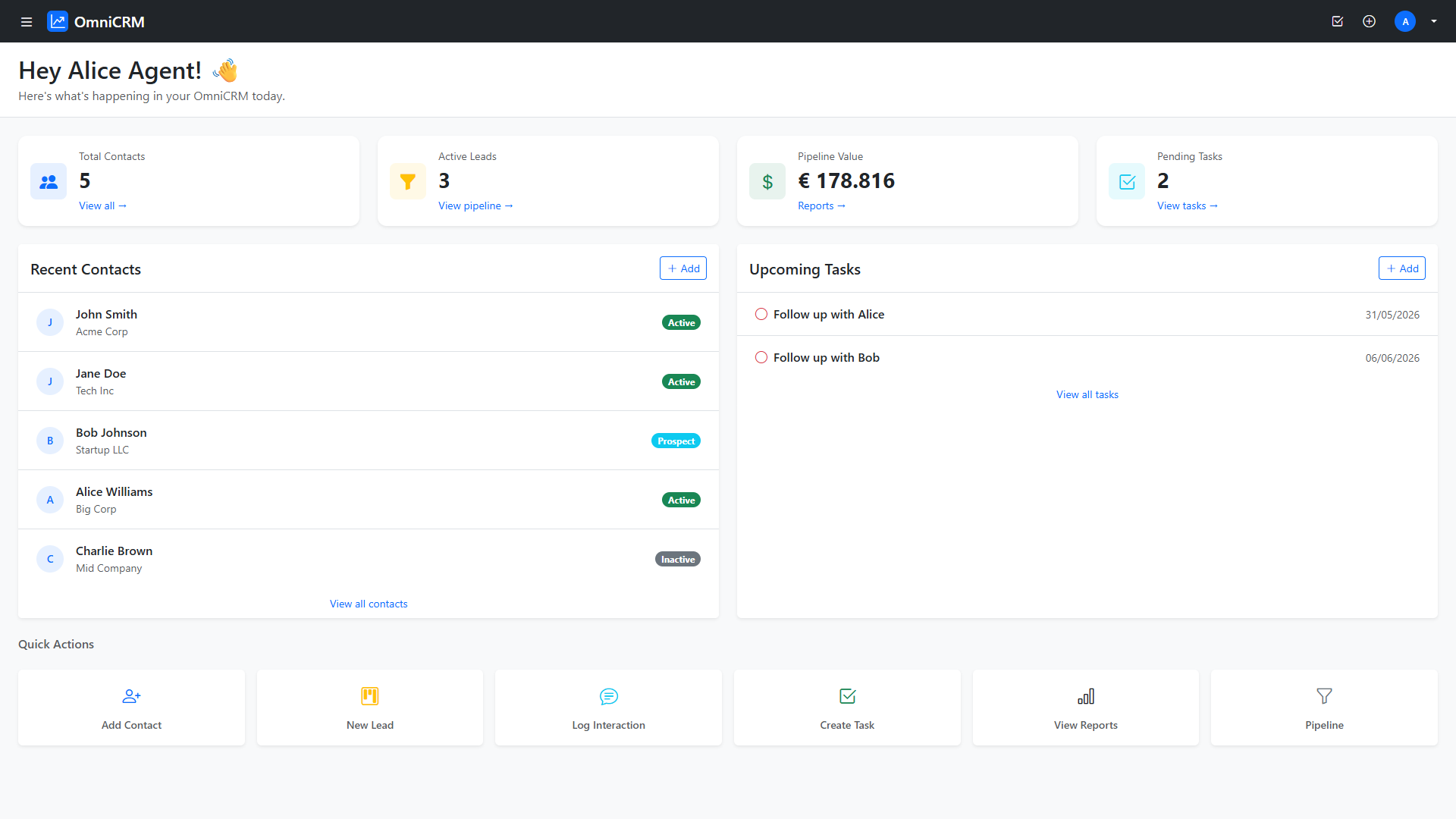Image resolution: width=1456 pixels, height=819 pixels.
Task: Click the Add Contact person-plus icon
Action: click(131, 696)
